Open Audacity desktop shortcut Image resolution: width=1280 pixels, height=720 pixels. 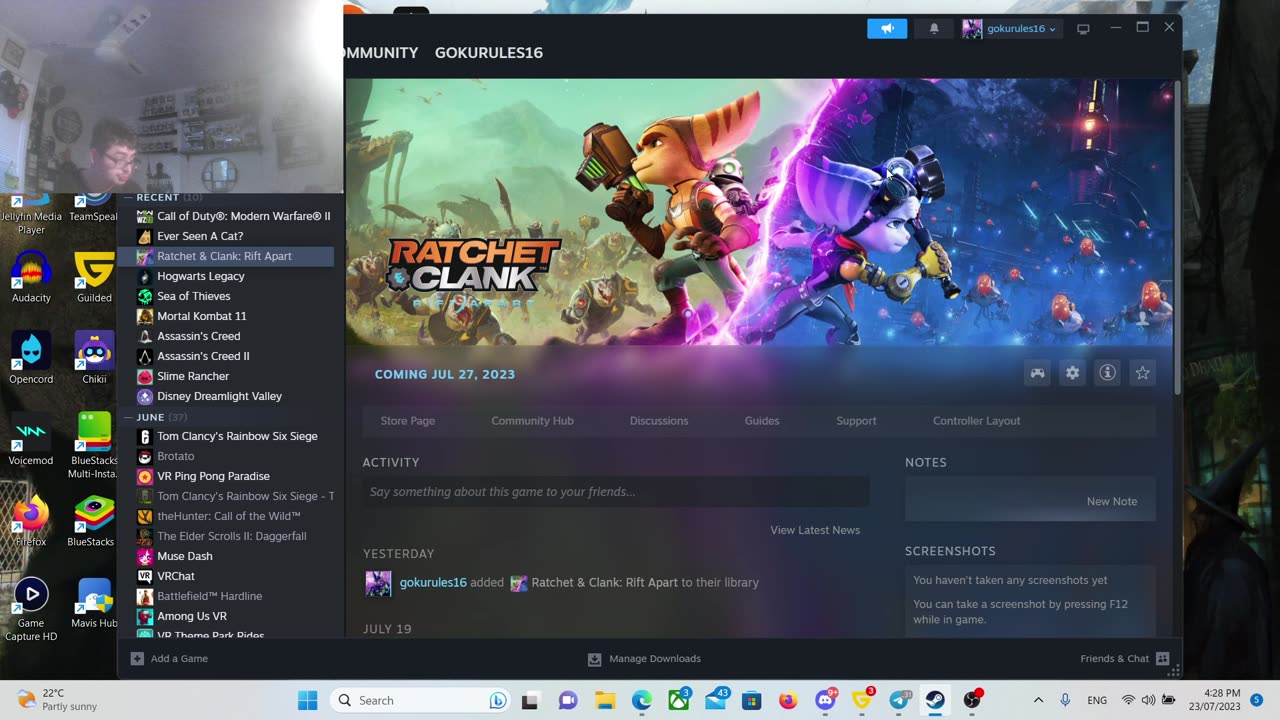[x=31, y=277]
